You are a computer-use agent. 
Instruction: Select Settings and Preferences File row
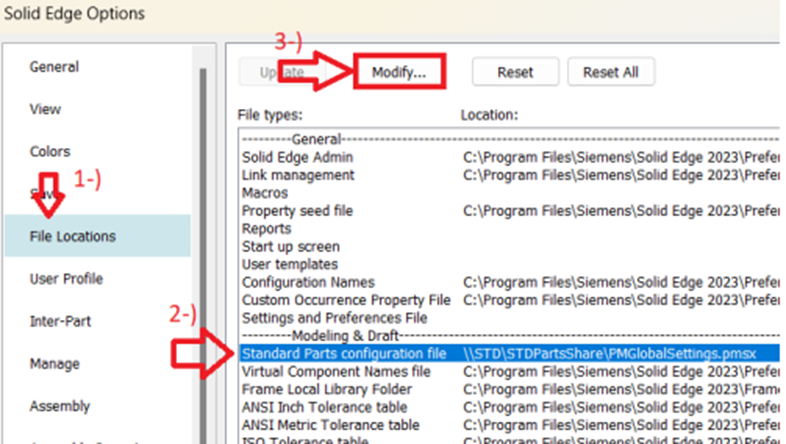coord(509,318)
